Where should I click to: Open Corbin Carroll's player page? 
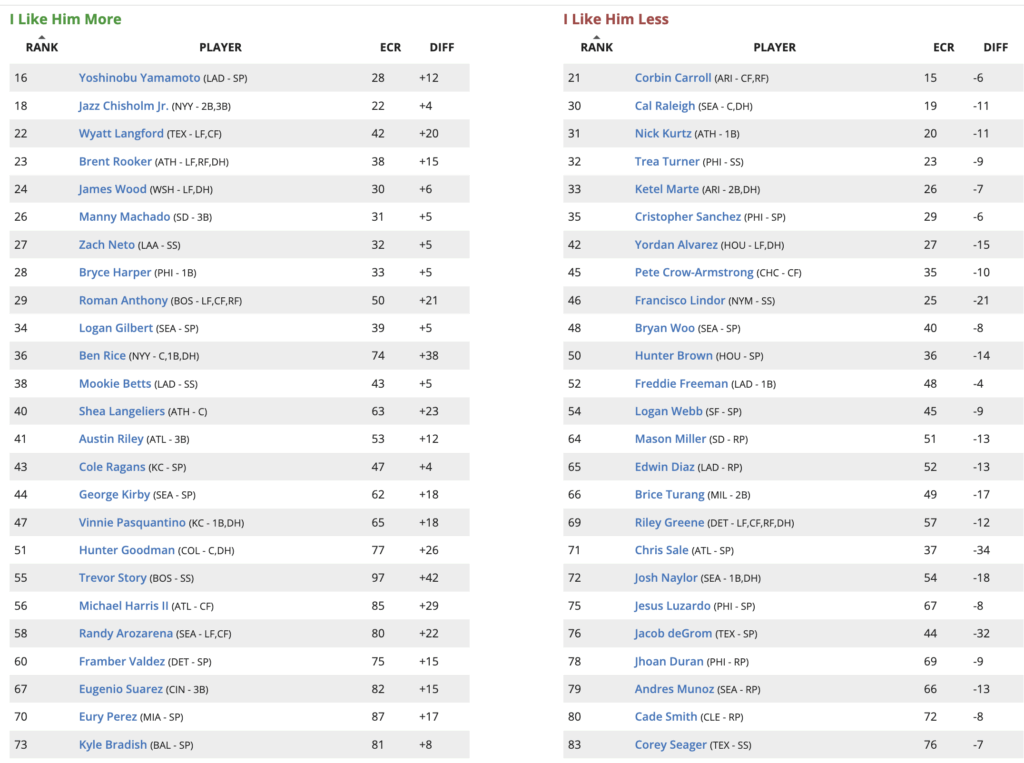(673, 78)
